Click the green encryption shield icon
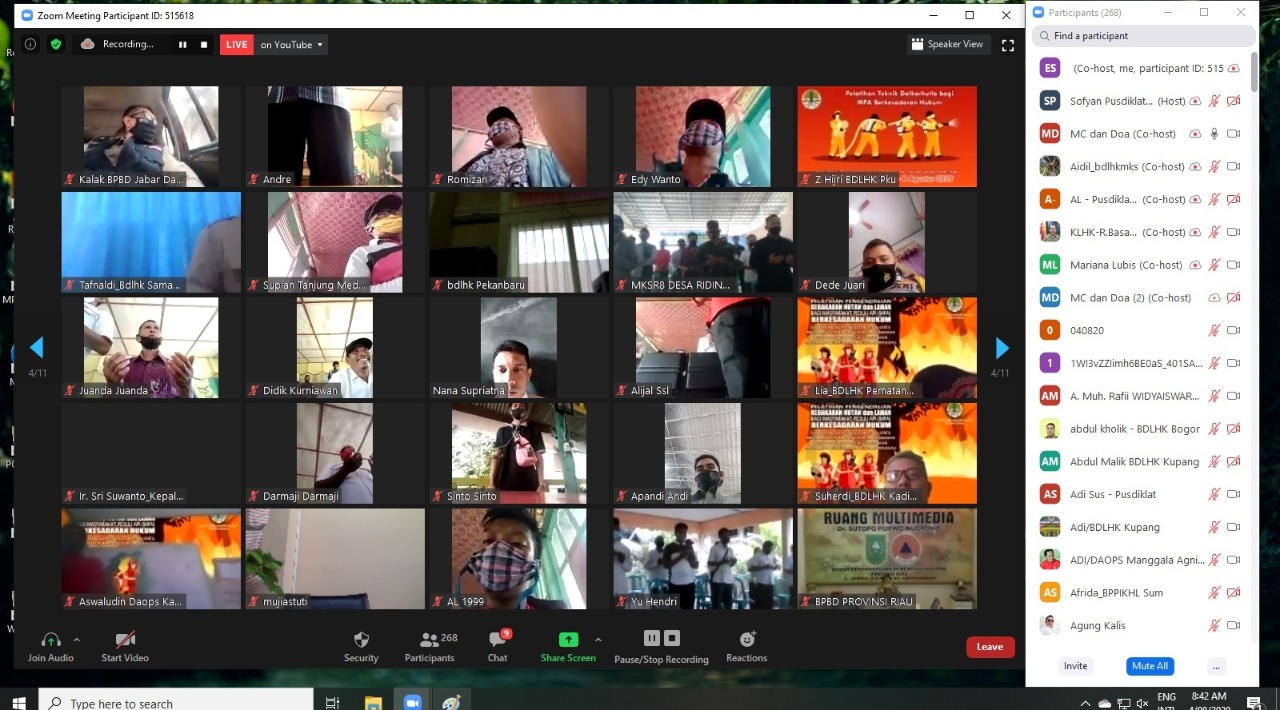The width and height of the screenshot is (1280, 710). coord(56,44)
